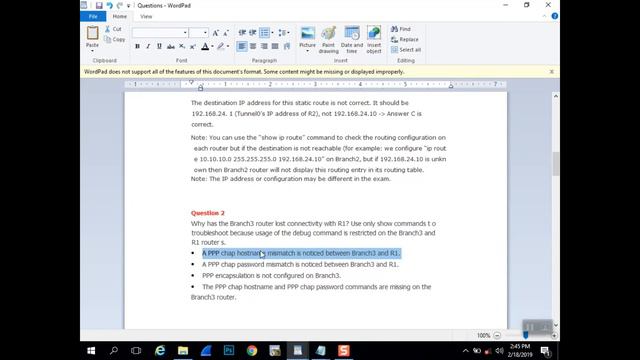The height and width of the screenshot is (360, 640).
Task: Toggle underline formatting
Action: click(159, 47)
